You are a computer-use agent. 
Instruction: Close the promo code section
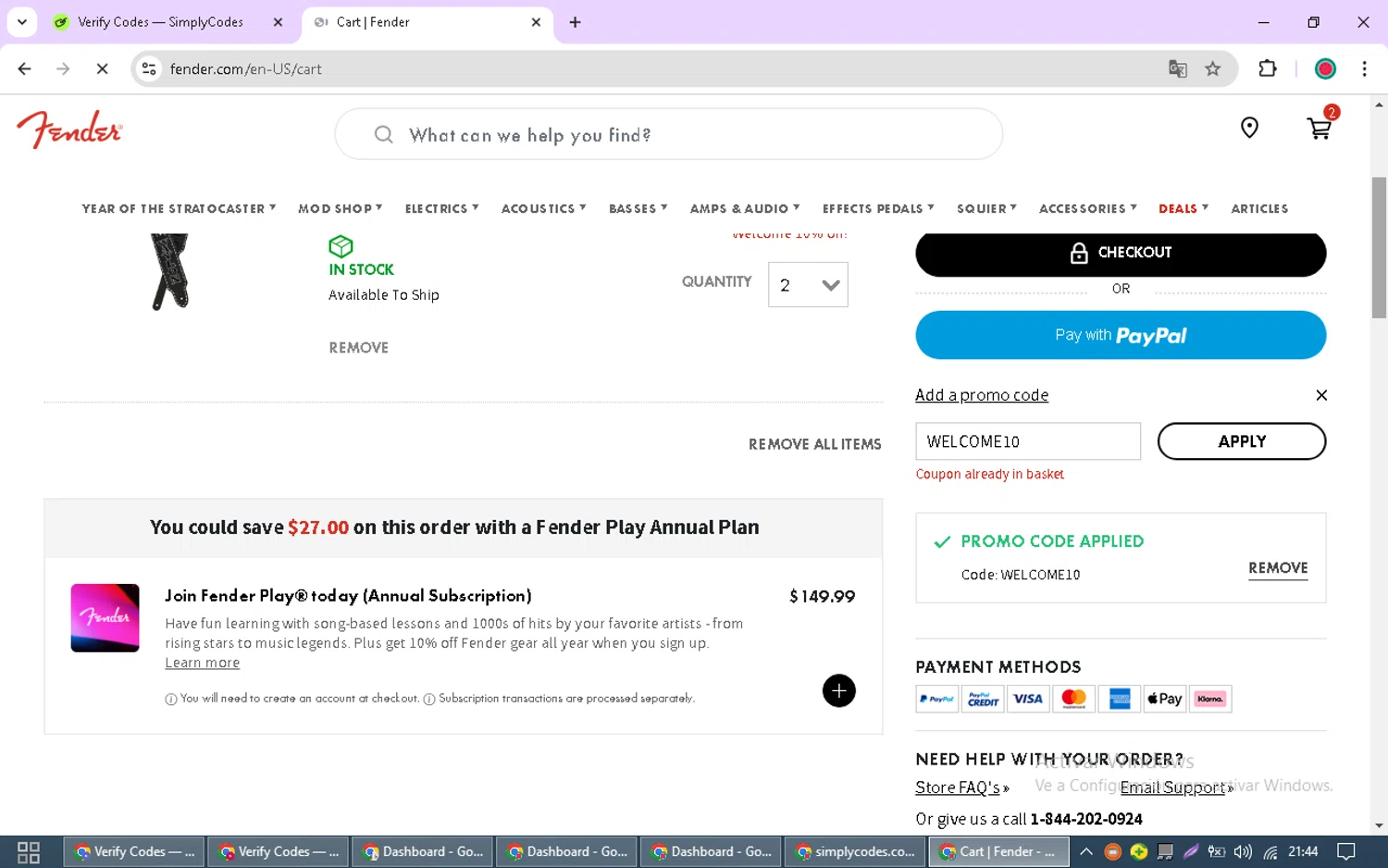tap(1321, 395)
